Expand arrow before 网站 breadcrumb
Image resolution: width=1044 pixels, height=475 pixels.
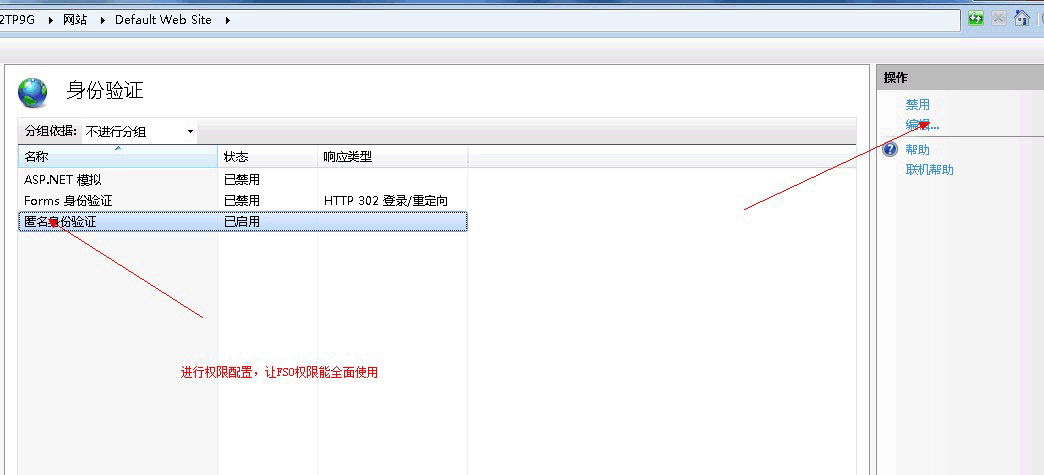click(51, 20)
